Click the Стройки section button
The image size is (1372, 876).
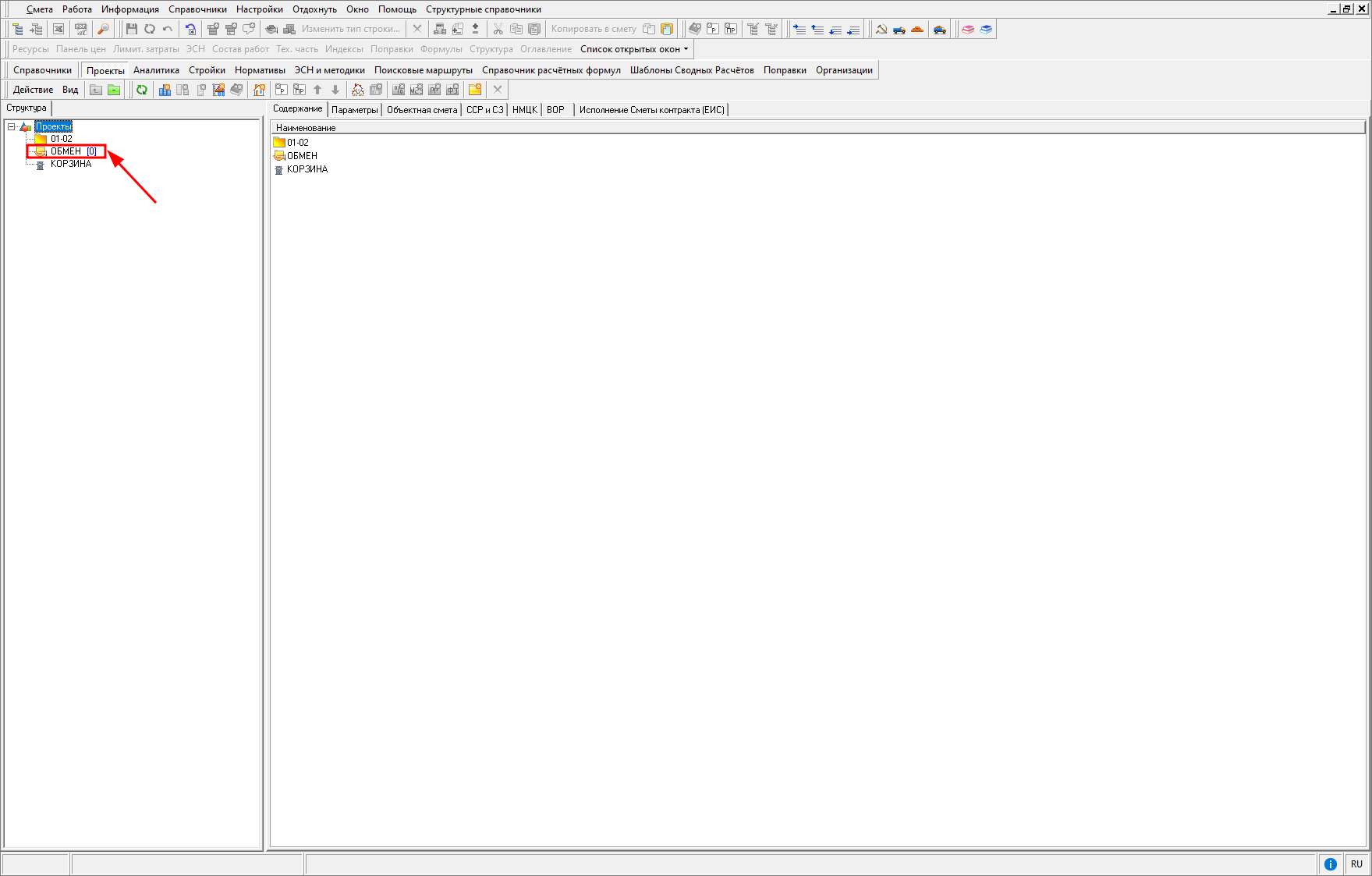coord(207,70)
